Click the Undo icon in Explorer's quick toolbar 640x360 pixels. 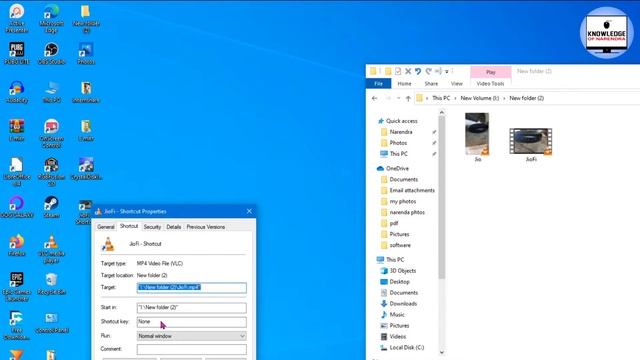pyautogui.click(x=418, y=71)
